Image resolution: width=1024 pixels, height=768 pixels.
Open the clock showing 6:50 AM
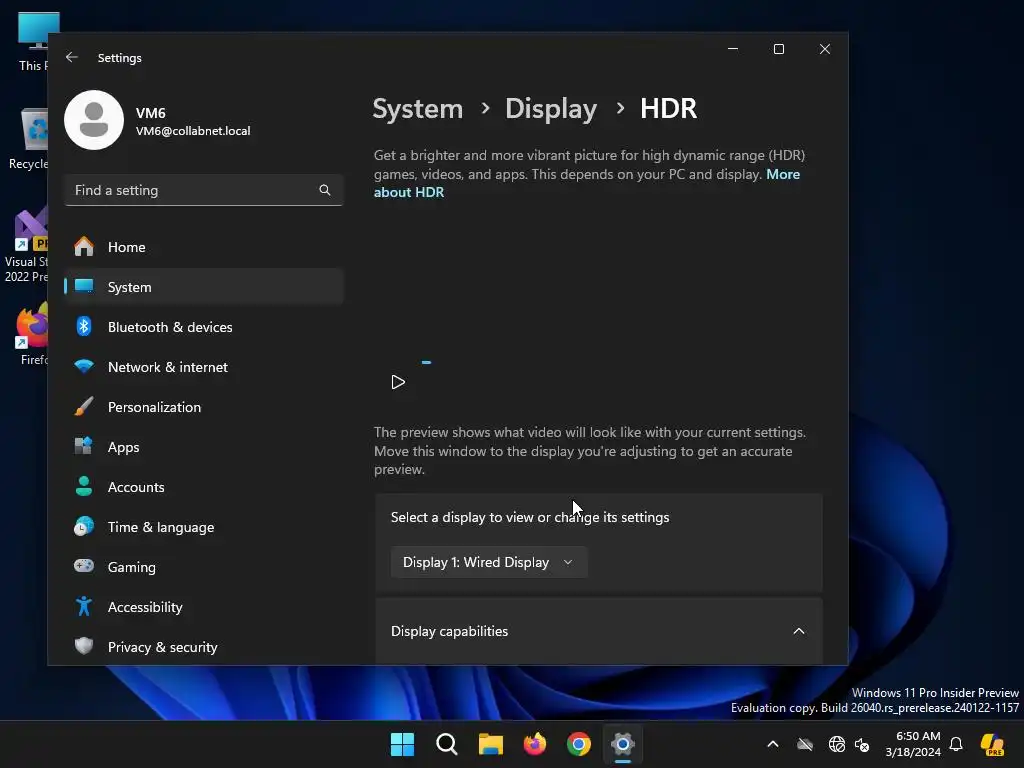coord(913,744)
